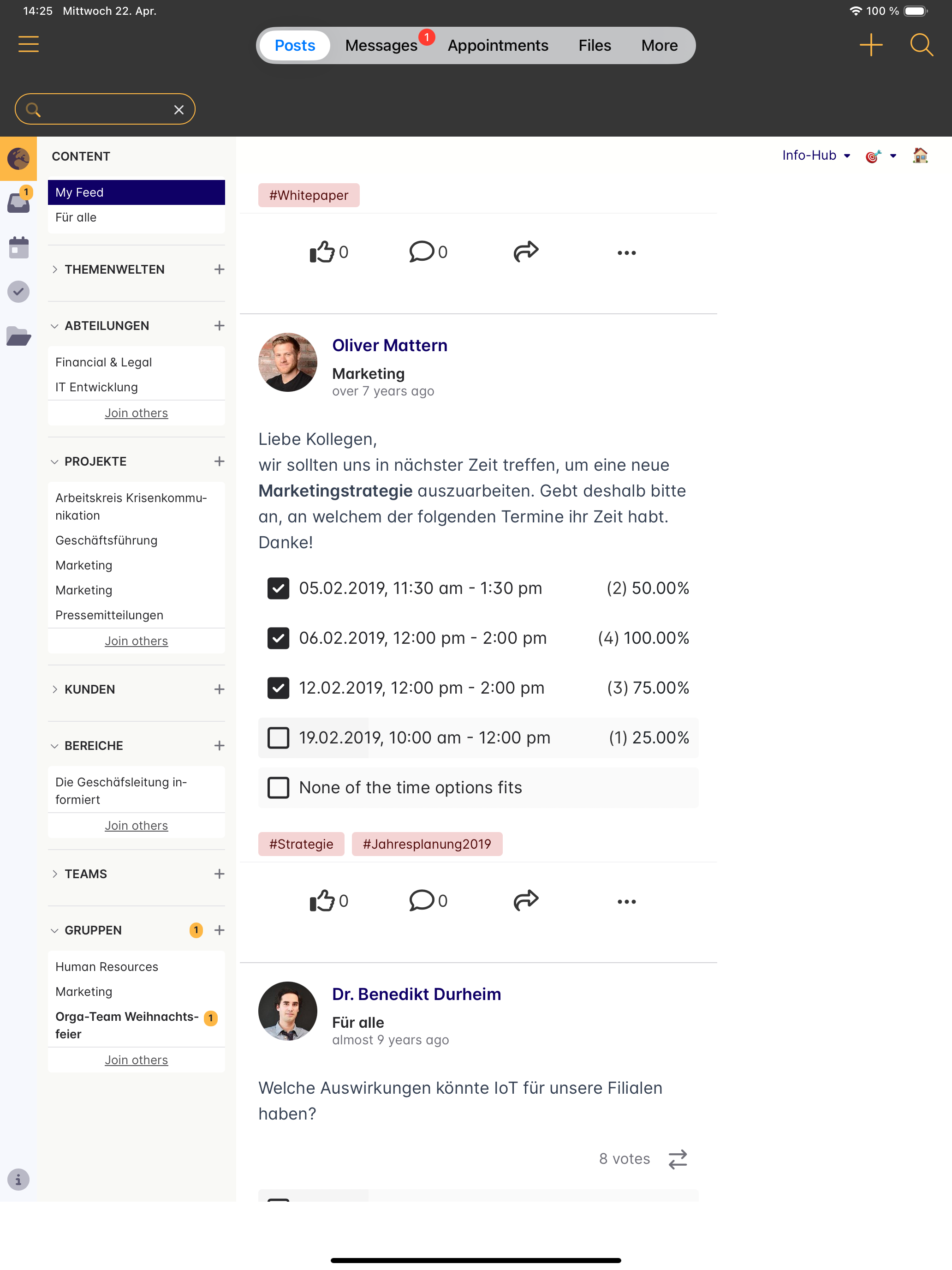Select Für alle in sidebar
The image size is (952, 1270).
pos(137,218)
